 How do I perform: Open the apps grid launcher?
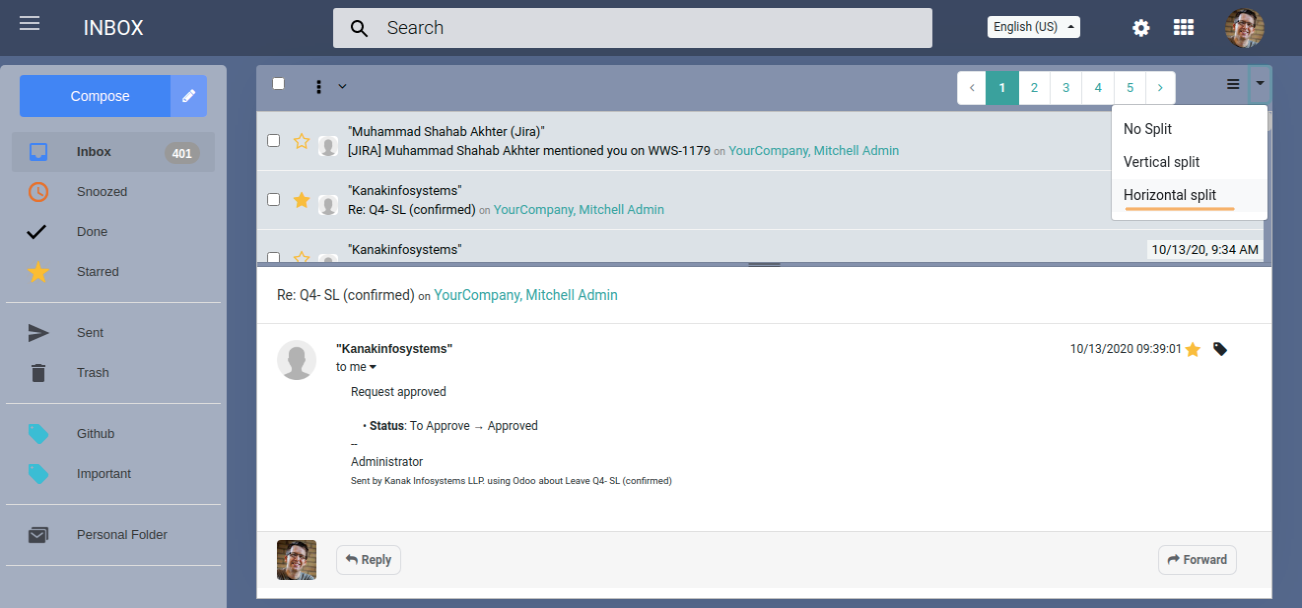tap(1183, 28)
